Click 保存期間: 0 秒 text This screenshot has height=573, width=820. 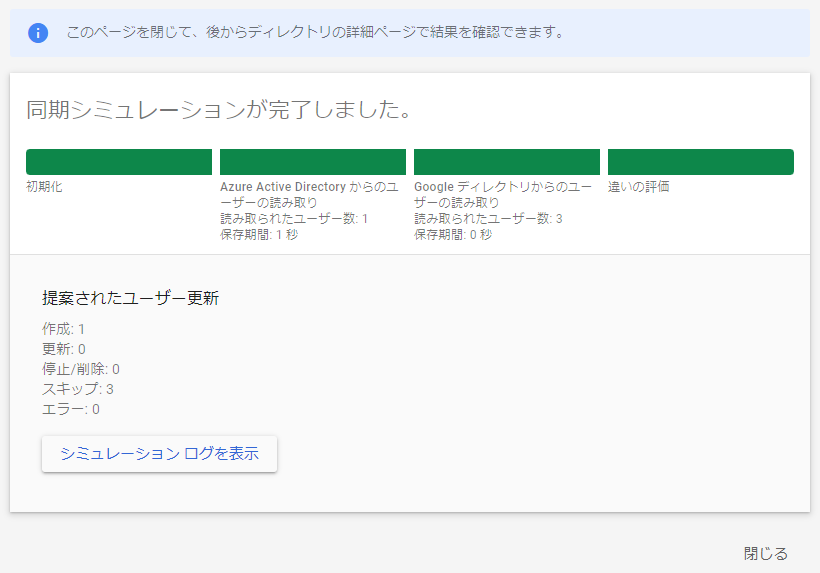tap(453, 235)
